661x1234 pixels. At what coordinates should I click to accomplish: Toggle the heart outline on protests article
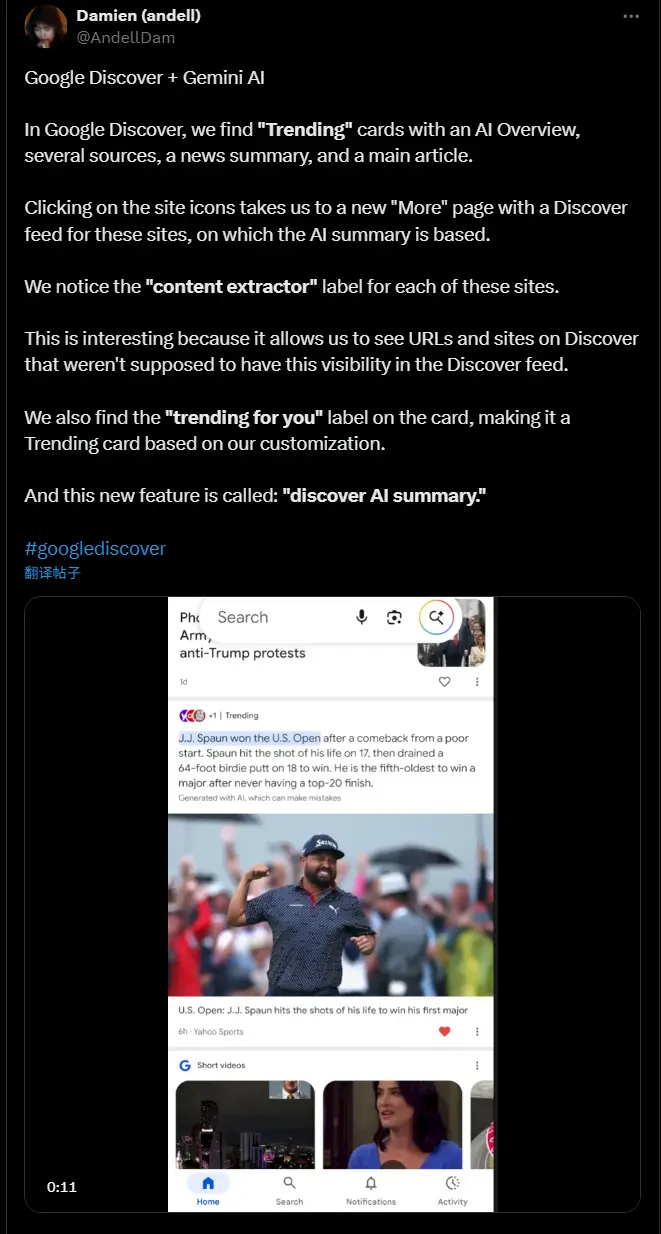coord(445,681)
